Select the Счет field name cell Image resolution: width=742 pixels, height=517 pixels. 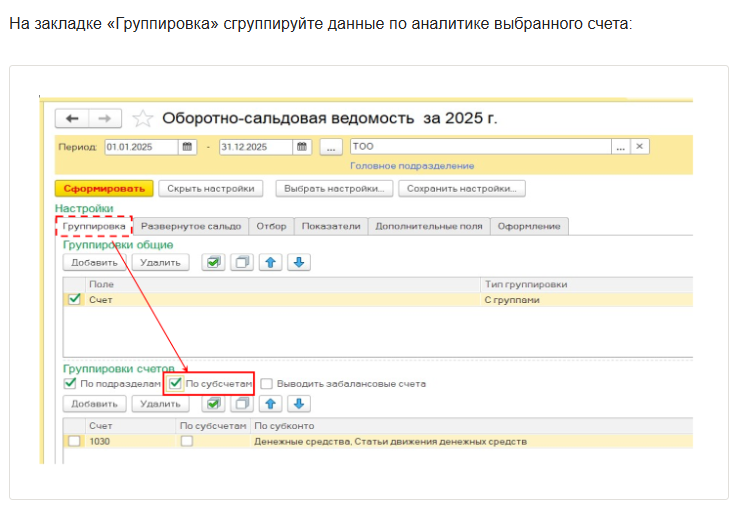tap(283, 299)
